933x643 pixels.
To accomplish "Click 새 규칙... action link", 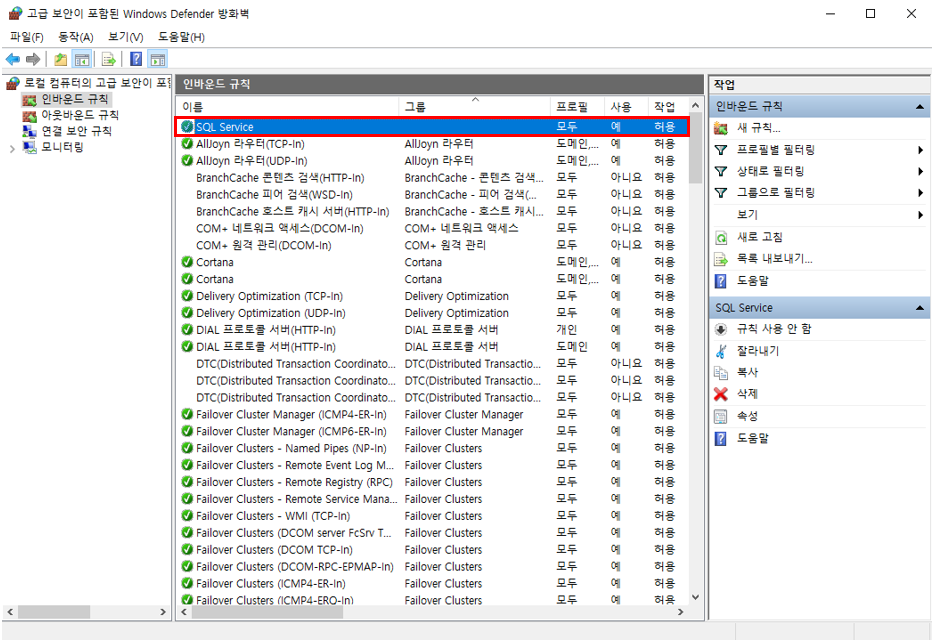I will pos(759,128).
